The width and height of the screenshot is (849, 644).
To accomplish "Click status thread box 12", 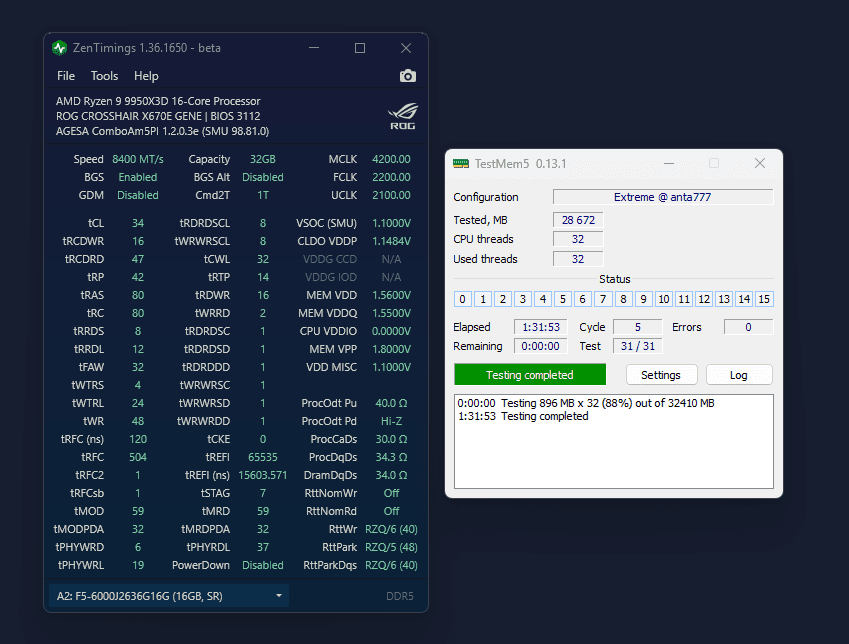I will 704,299.
